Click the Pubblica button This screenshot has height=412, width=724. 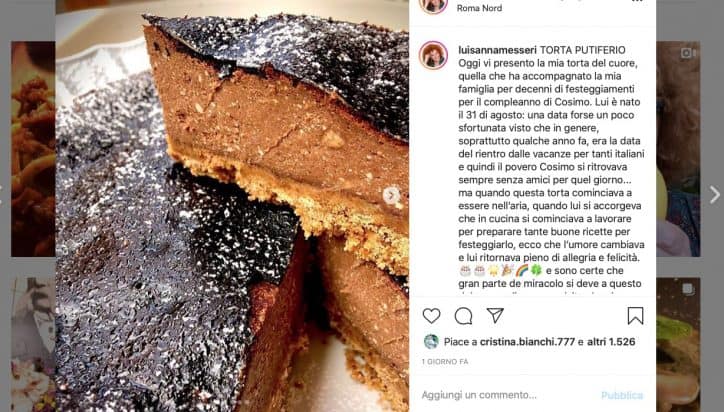pyautogui.click(x=622, y=395)
